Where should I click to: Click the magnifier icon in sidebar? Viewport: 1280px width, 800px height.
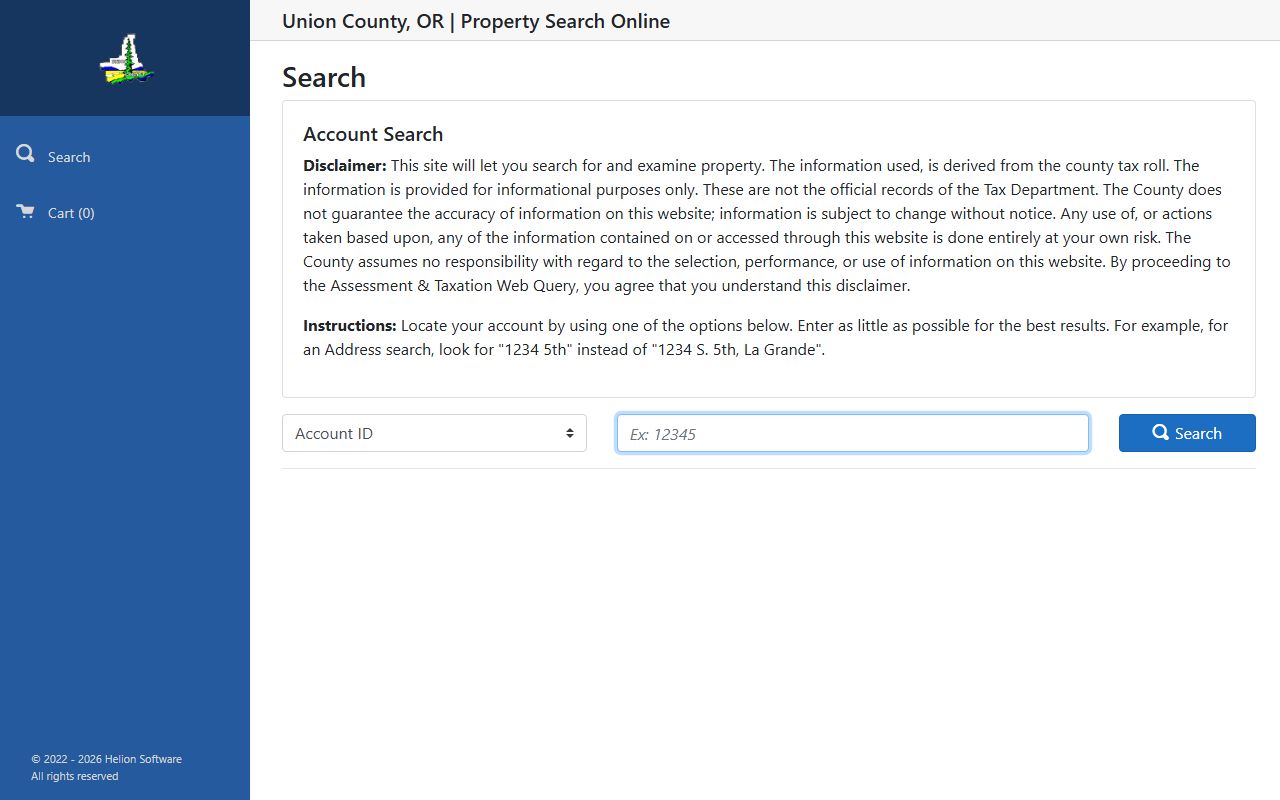coord(25,154)
